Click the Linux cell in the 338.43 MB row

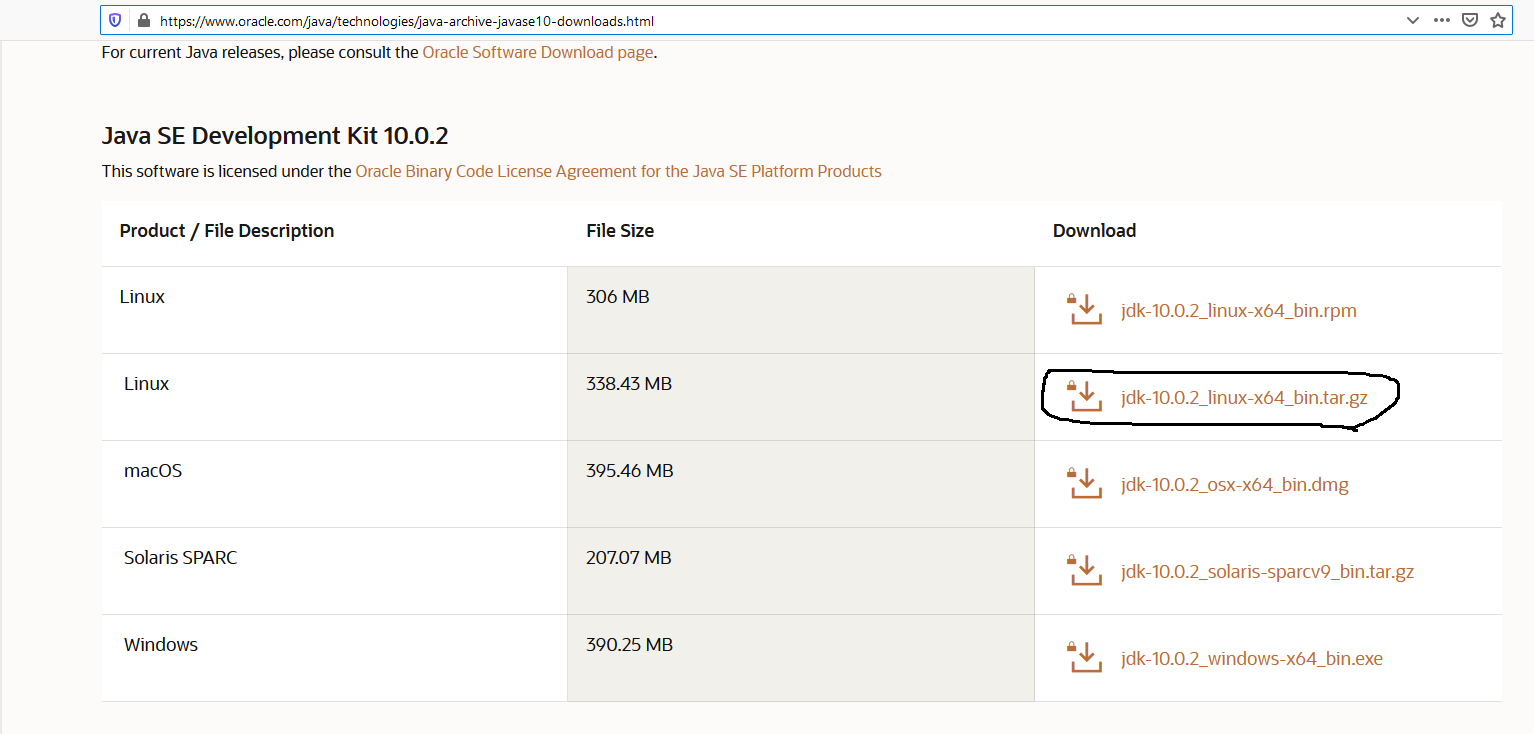click(334, 397)
